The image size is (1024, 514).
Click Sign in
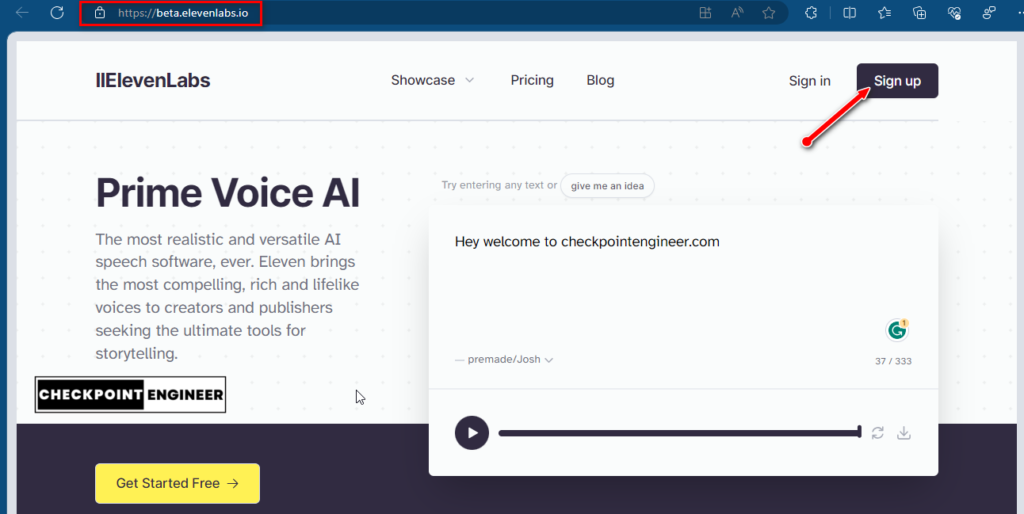[810, 81]
